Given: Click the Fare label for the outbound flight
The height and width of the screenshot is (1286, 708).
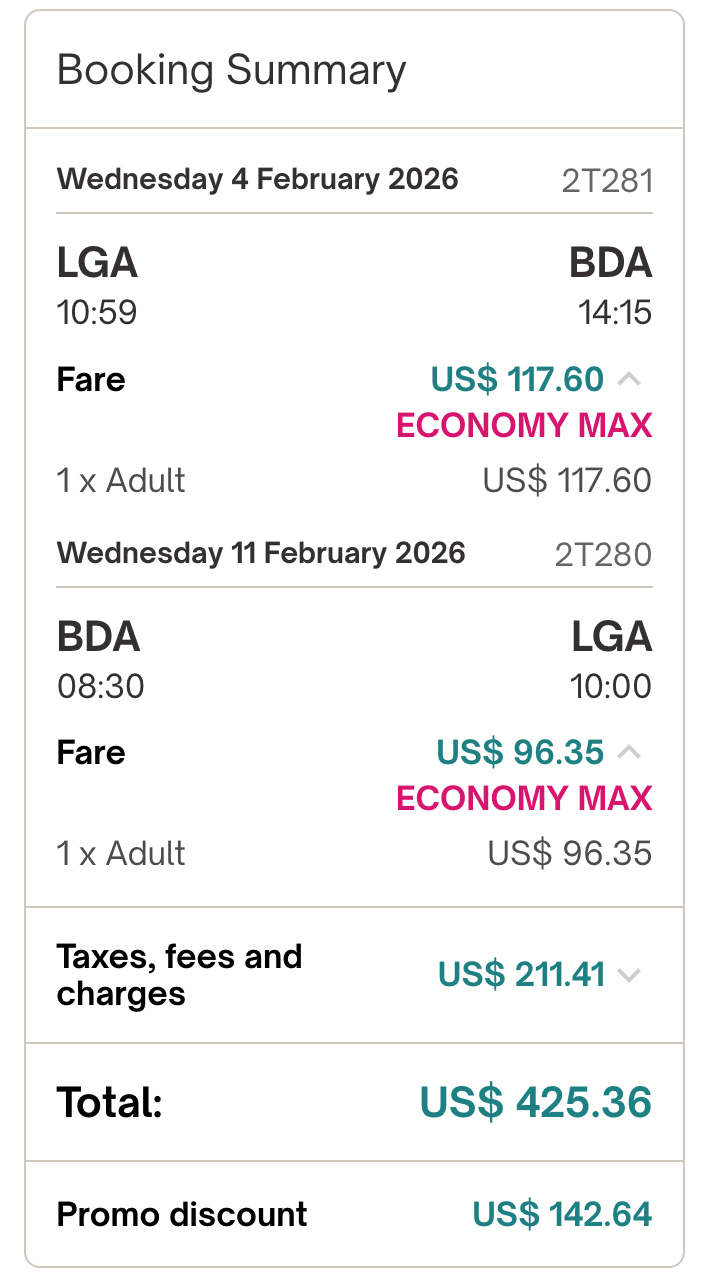Looking at the screenshot, I should click(90, 380).
